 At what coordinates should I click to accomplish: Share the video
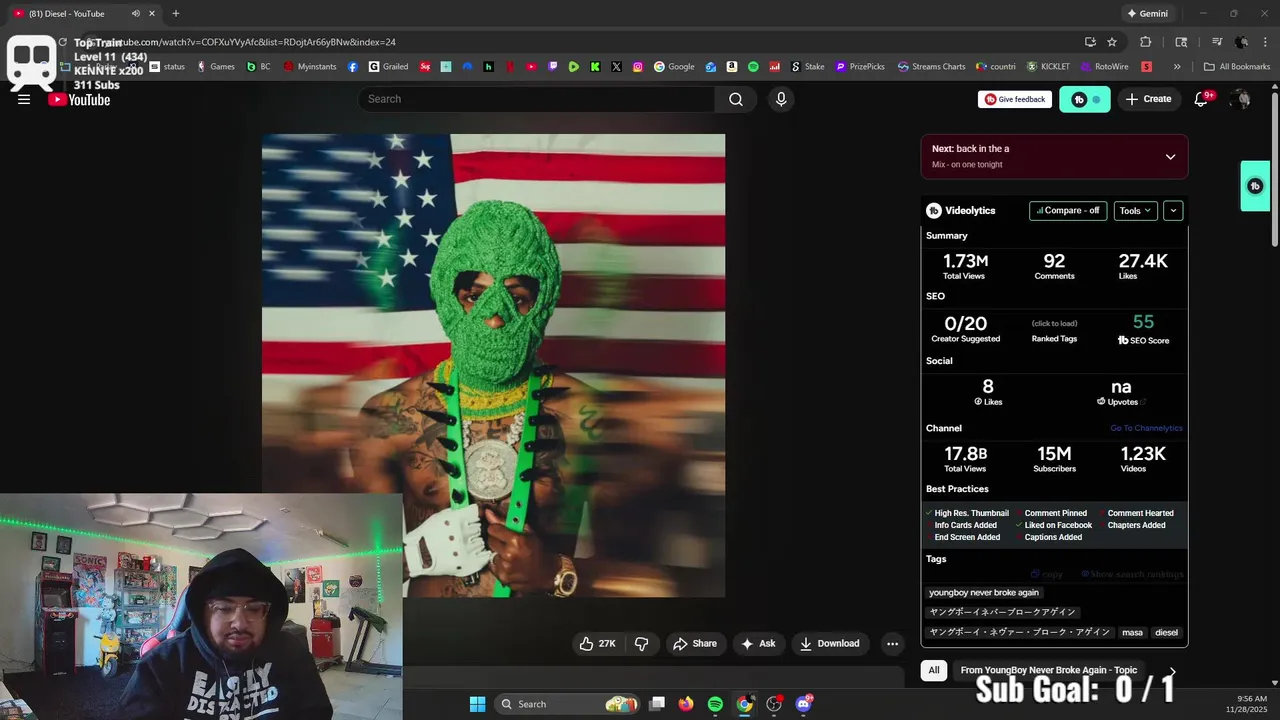(695, 644)
